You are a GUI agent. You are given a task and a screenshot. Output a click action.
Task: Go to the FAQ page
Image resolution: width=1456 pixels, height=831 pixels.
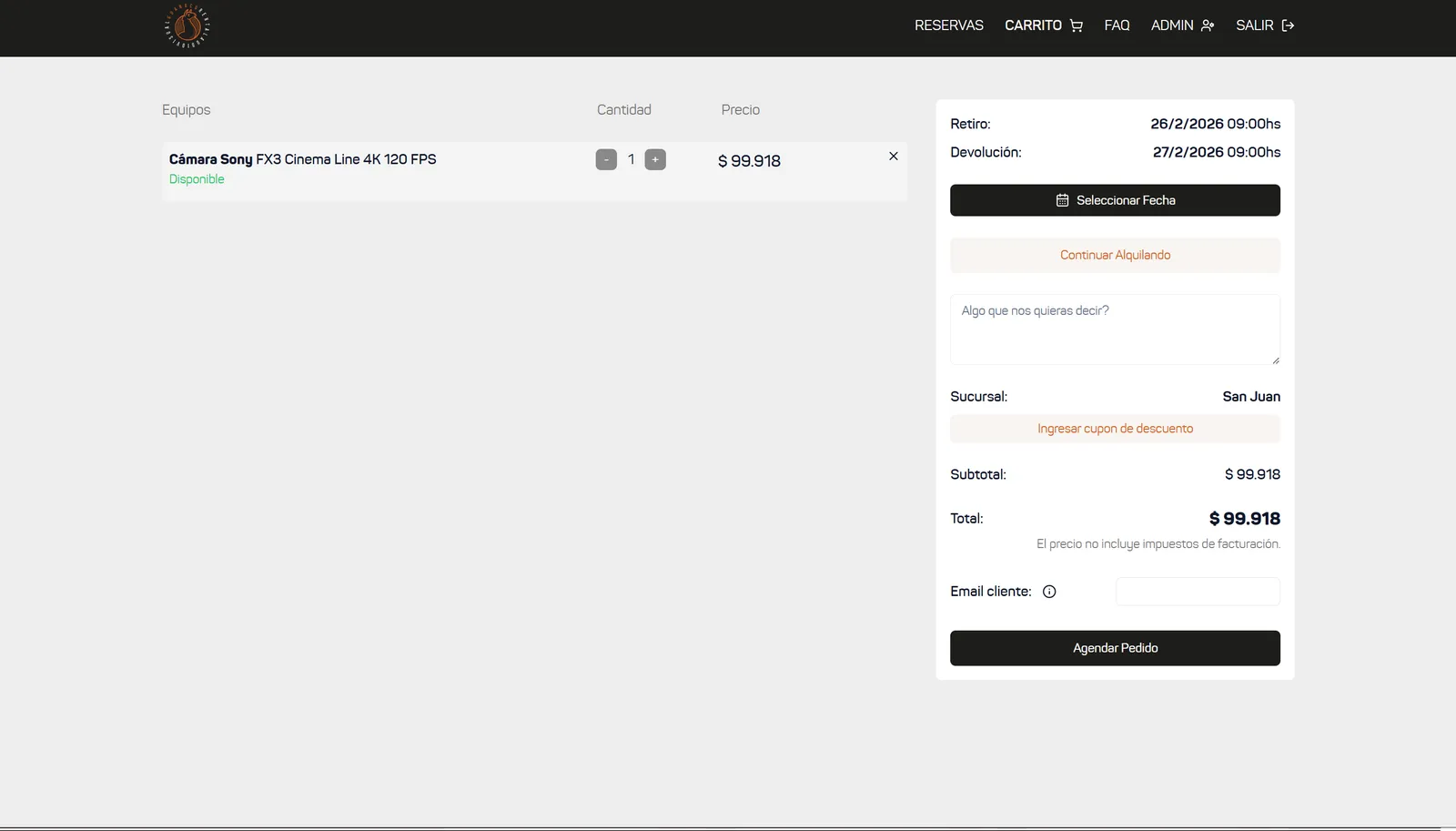pos(1117,25)
